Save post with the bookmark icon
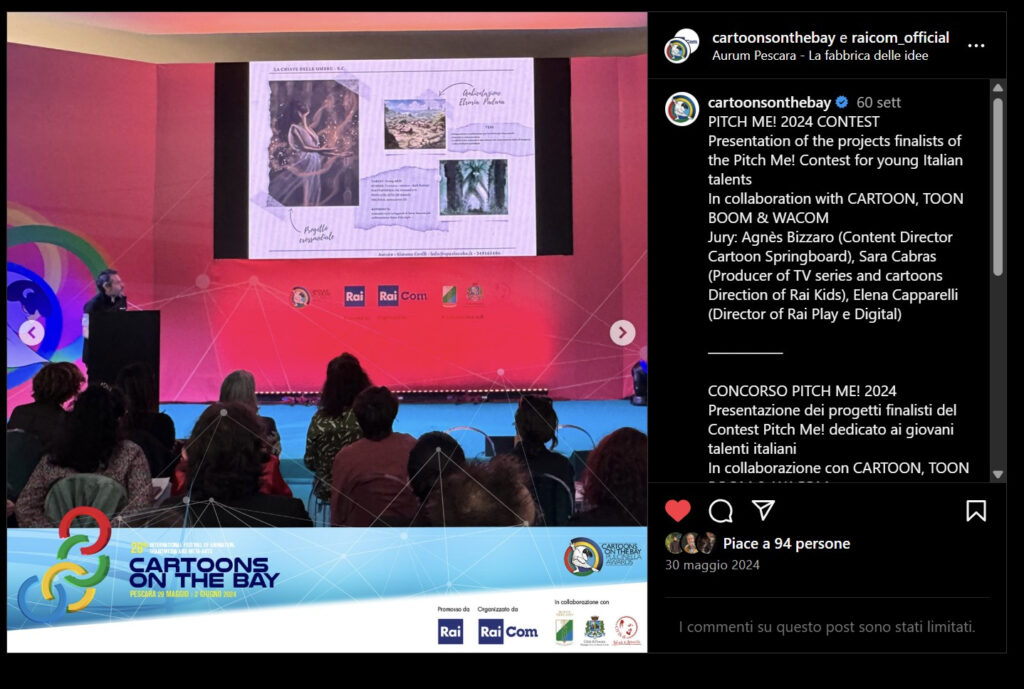Screen dimensions: 1024x689 pyautogui.click(x=976, y=511)
